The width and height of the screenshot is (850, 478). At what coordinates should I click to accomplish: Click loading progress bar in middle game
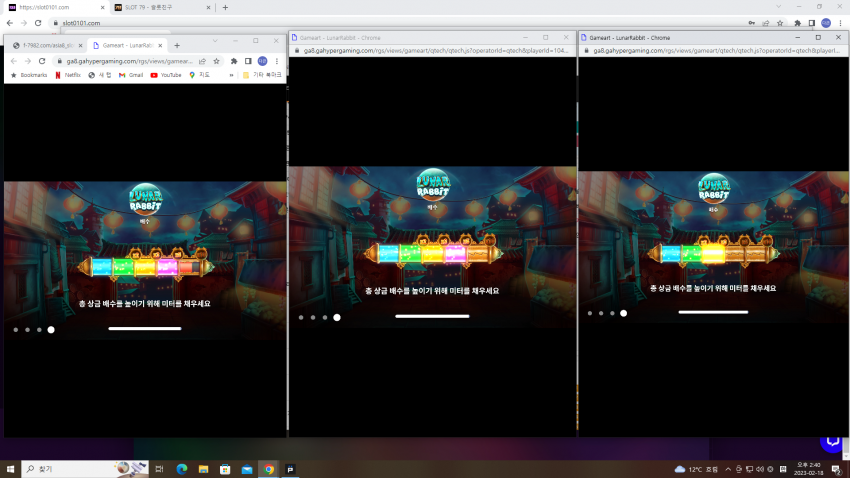coord(432,316)
